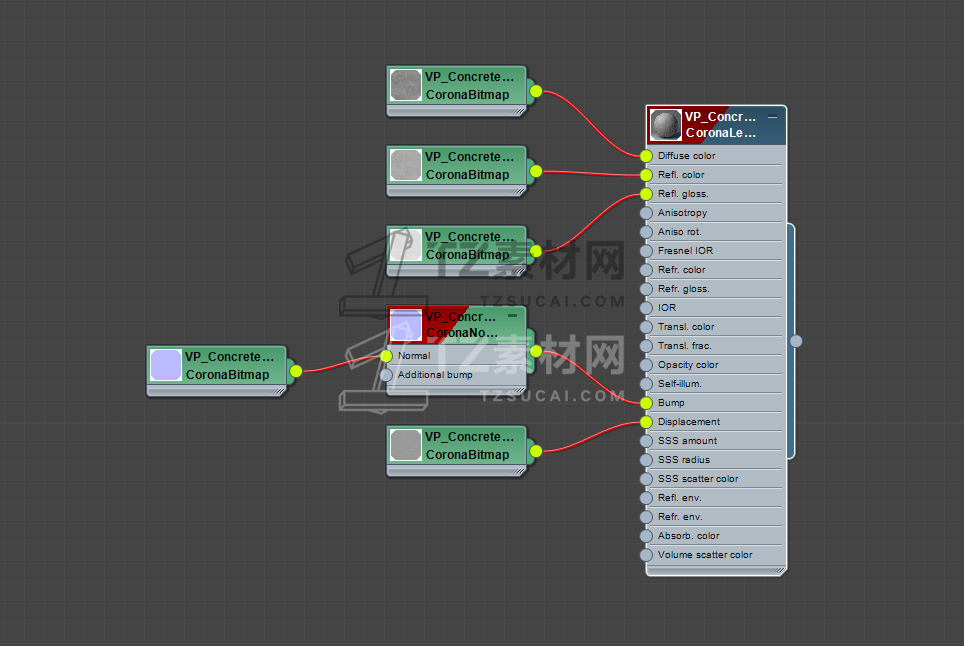Click thumbnail of bitmap connected to Displacement
The width and height of the screenshot is (964, 646).
[x=406, y=445]
